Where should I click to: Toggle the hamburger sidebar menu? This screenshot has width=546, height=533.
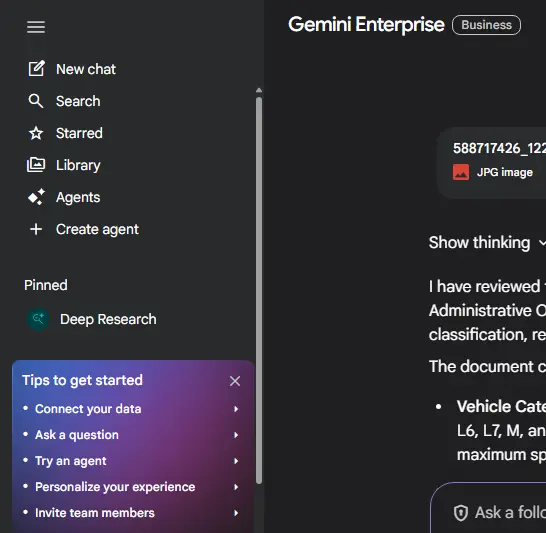(x=36, y=27)
